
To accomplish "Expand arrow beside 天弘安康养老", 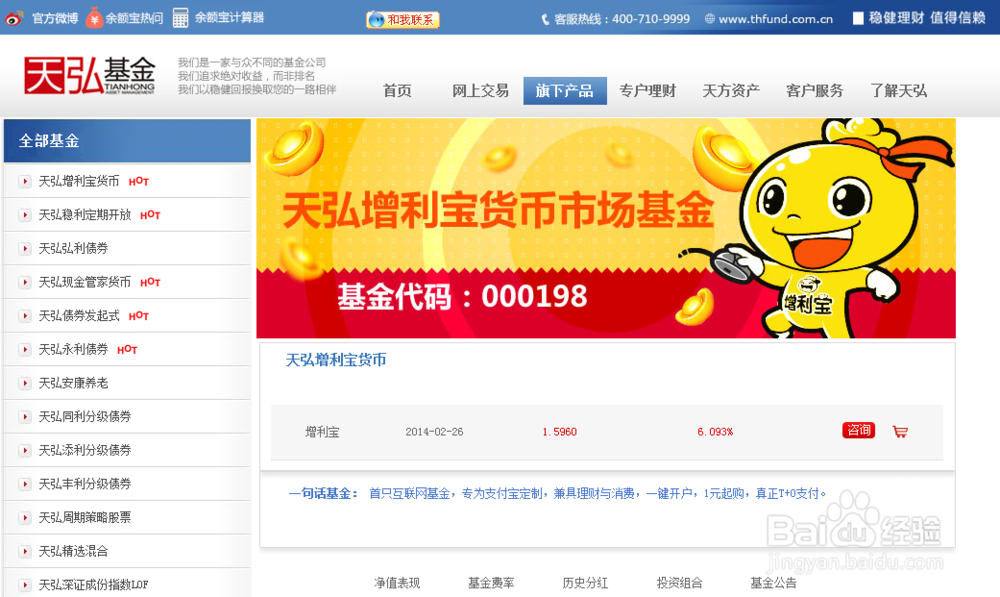I will (24, 383).
